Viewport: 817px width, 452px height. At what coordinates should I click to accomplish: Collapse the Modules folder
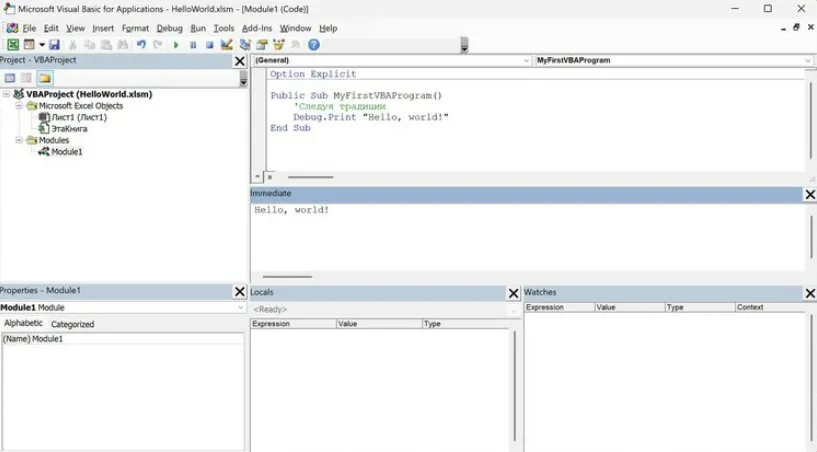tap(19, 140)
